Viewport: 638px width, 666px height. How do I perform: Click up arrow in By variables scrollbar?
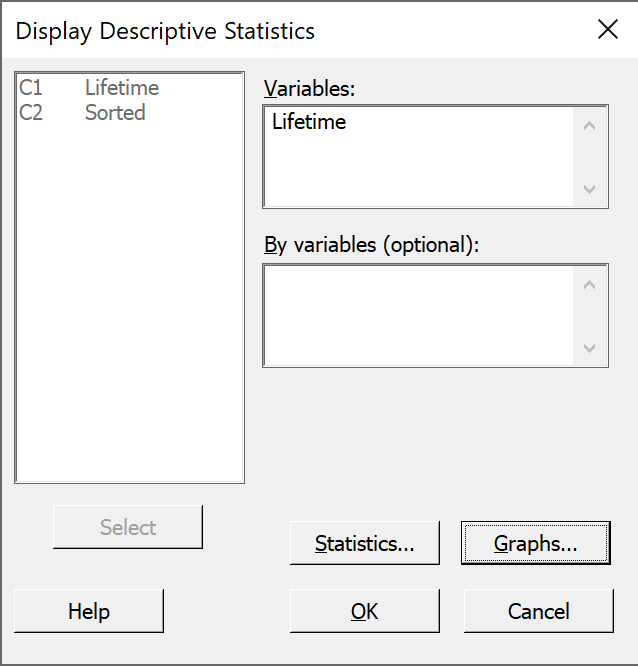[x=590, y=285]
